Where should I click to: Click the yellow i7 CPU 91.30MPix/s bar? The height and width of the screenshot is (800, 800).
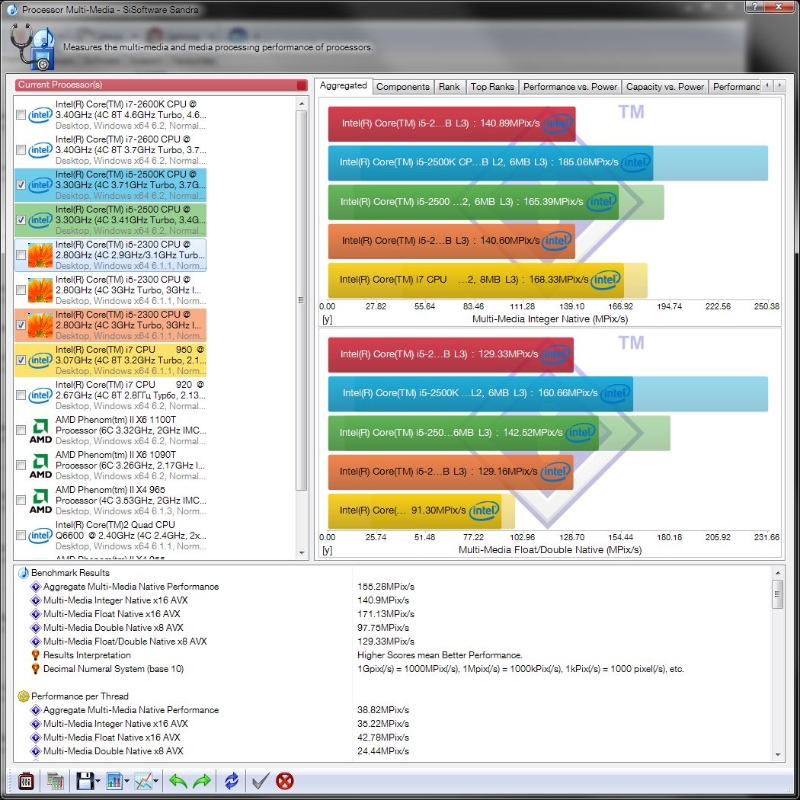415,511
